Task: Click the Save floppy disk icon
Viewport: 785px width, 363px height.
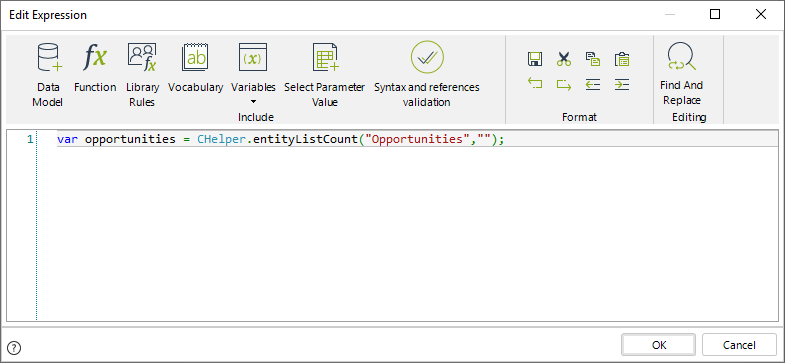Action: point(535,59)
